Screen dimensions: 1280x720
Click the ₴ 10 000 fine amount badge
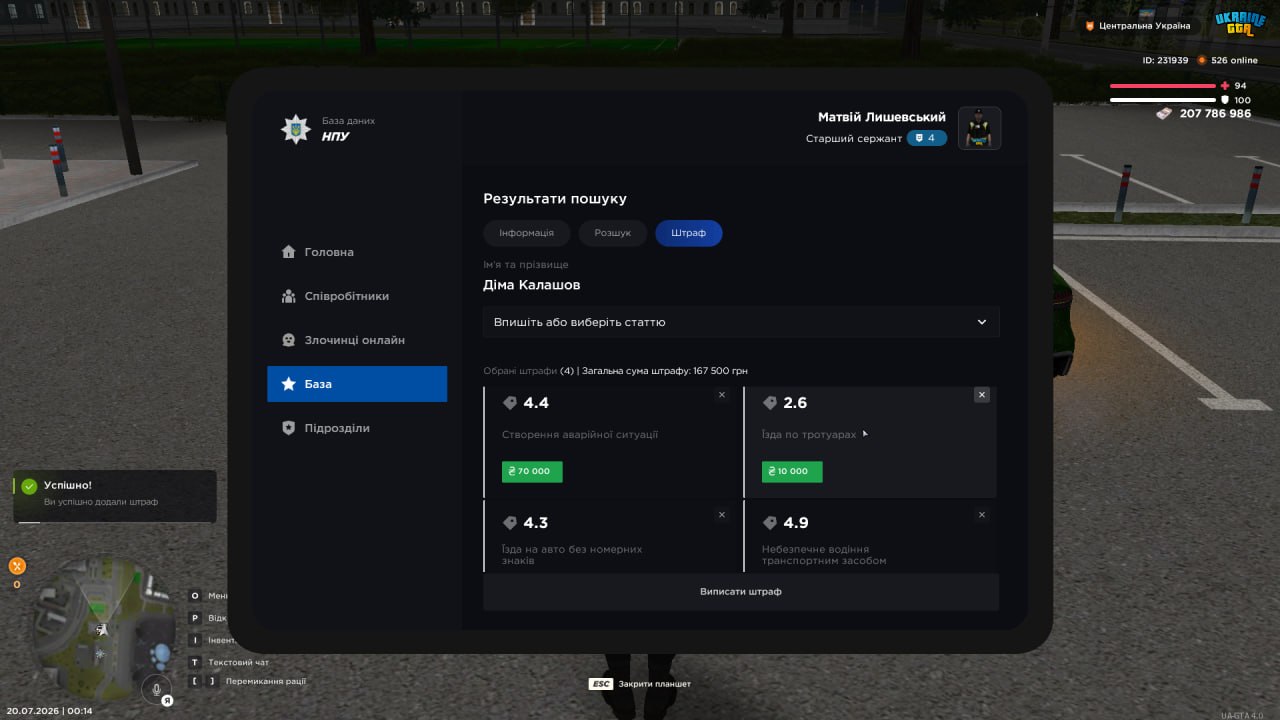coord(792,471)
